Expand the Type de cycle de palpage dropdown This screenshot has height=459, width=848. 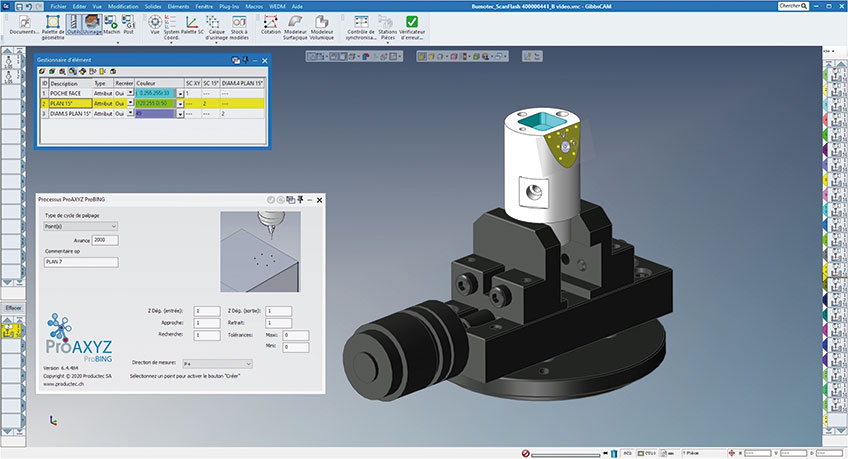81,227
